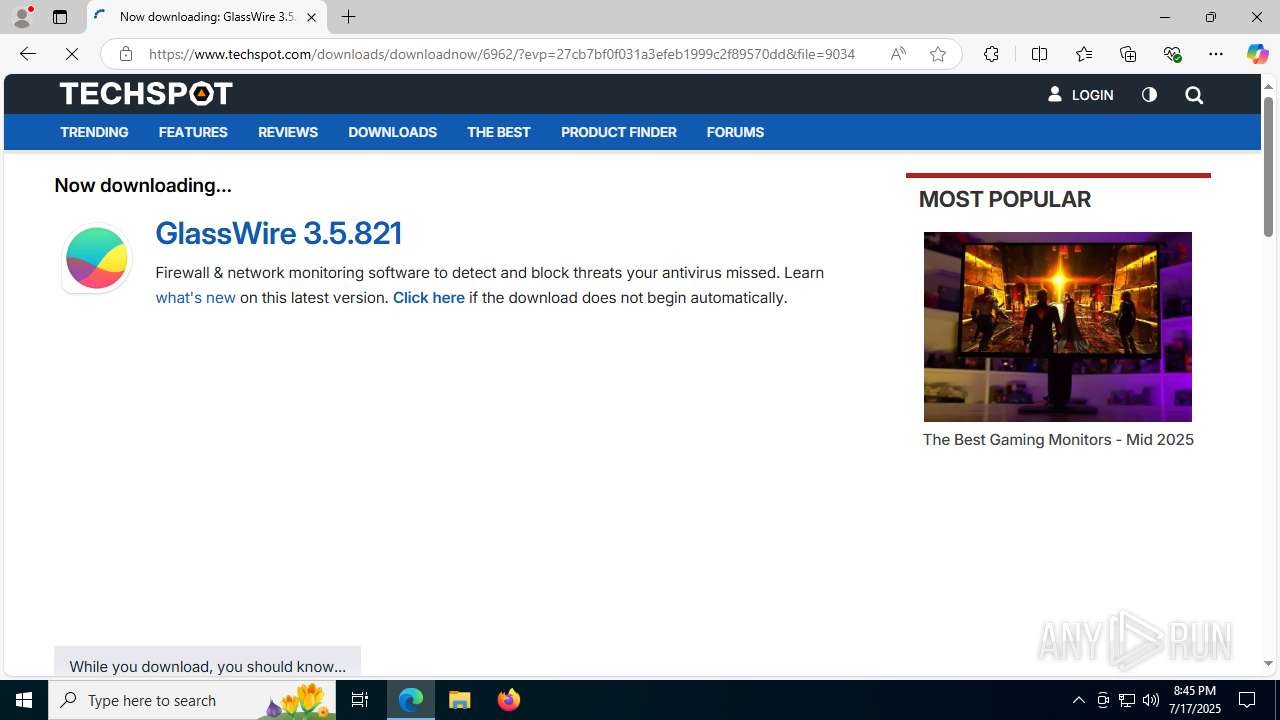Open THE BEST section
This screenshot has height=720, width=1280.
498,132
